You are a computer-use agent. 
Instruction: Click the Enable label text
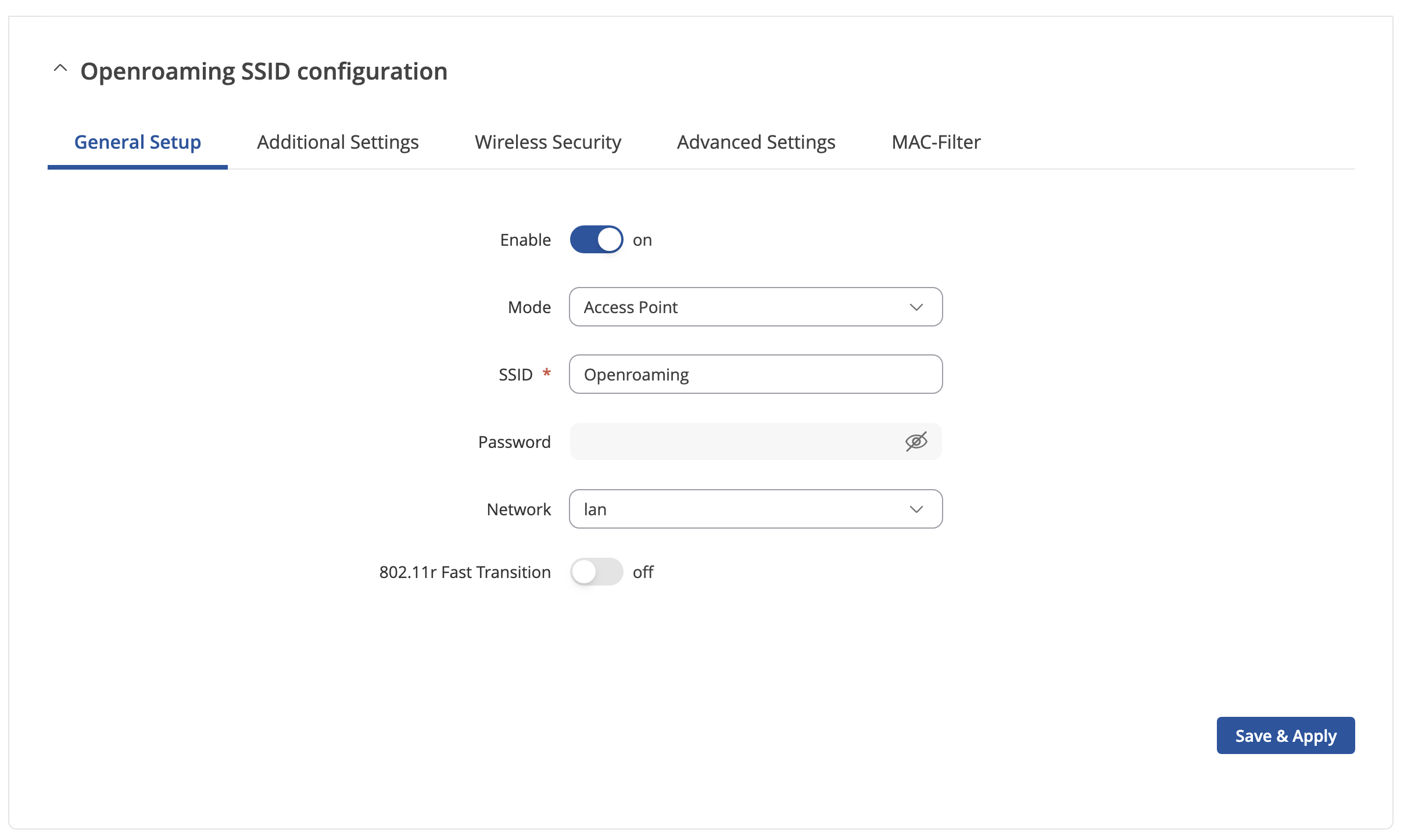pyautogui.click(x=525, y=240)
